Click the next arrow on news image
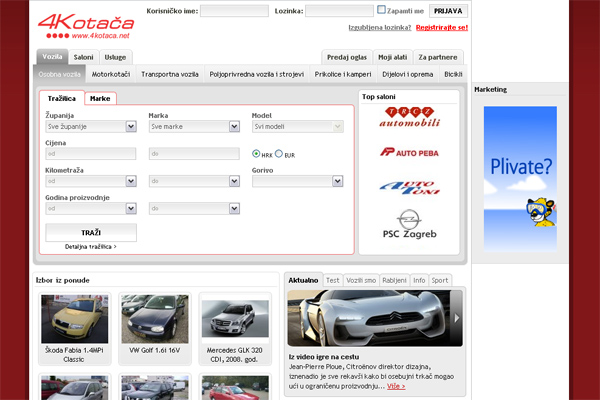Viewport: 600px width, 400px height. click(457, 318)
